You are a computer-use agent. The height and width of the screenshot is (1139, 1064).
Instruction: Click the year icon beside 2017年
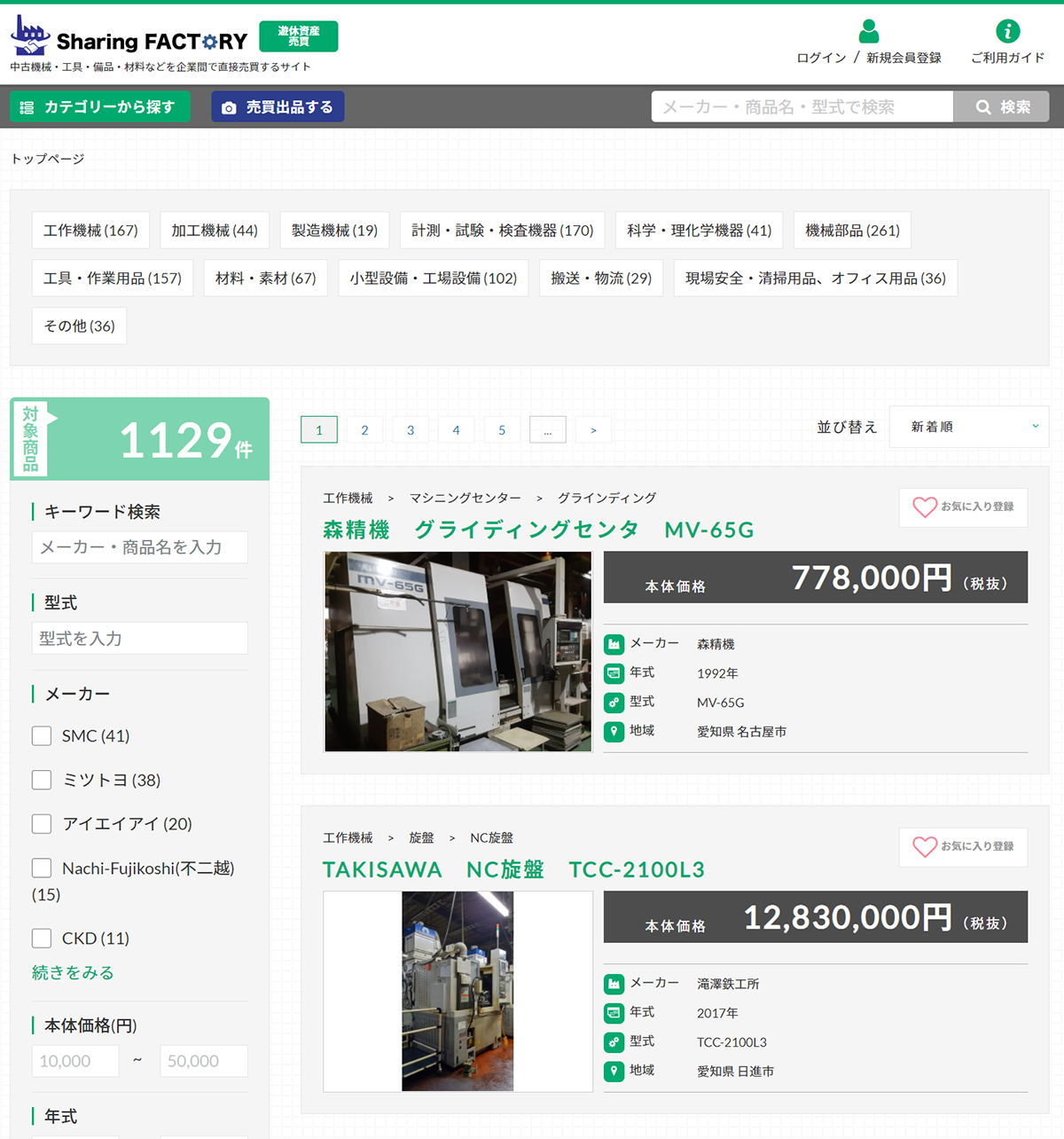click(x=614, y=1013)
